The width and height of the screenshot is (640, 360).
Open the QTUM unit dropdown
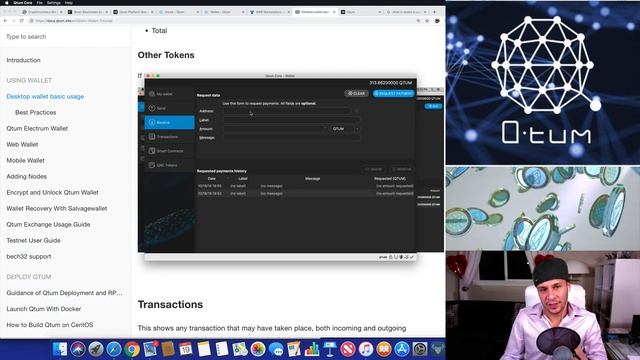click(x=345, y=129)
